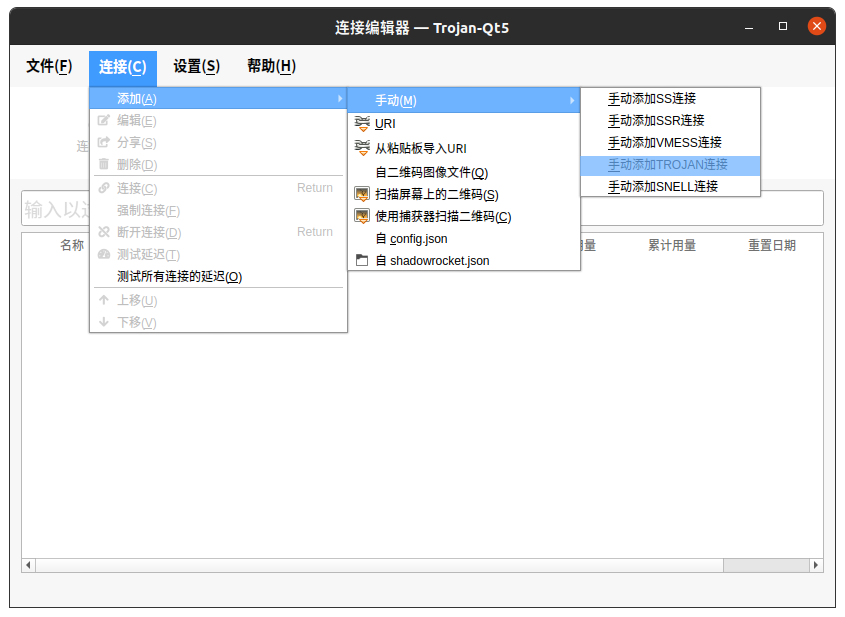
Task: Open the 文件(F) menu
Action: click(x=49, y=66)
